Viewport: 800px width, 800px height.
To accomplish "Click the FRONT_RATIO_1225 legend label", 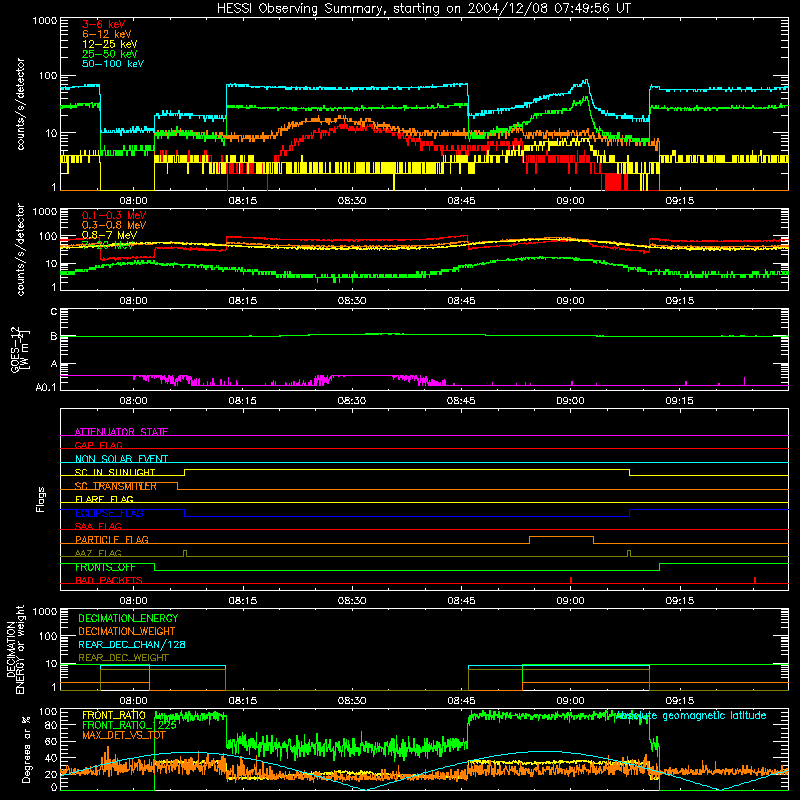I will 129,725.
